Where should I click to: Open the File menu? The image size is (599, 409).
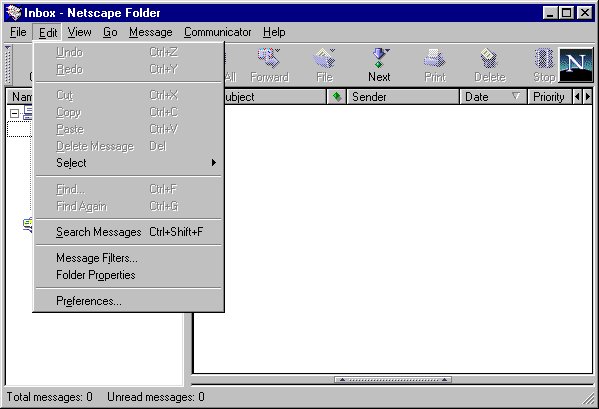pos(18,32)
